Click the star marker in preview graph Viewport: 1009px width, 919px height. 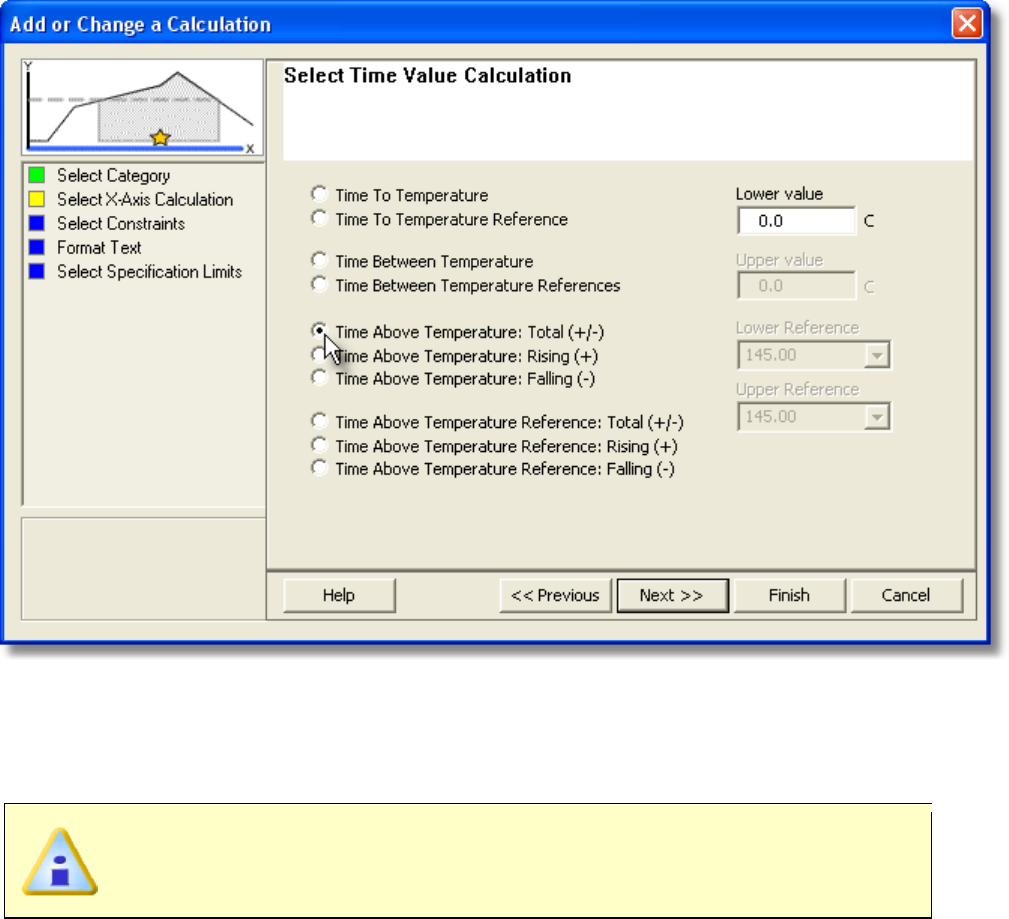[160, 138]
